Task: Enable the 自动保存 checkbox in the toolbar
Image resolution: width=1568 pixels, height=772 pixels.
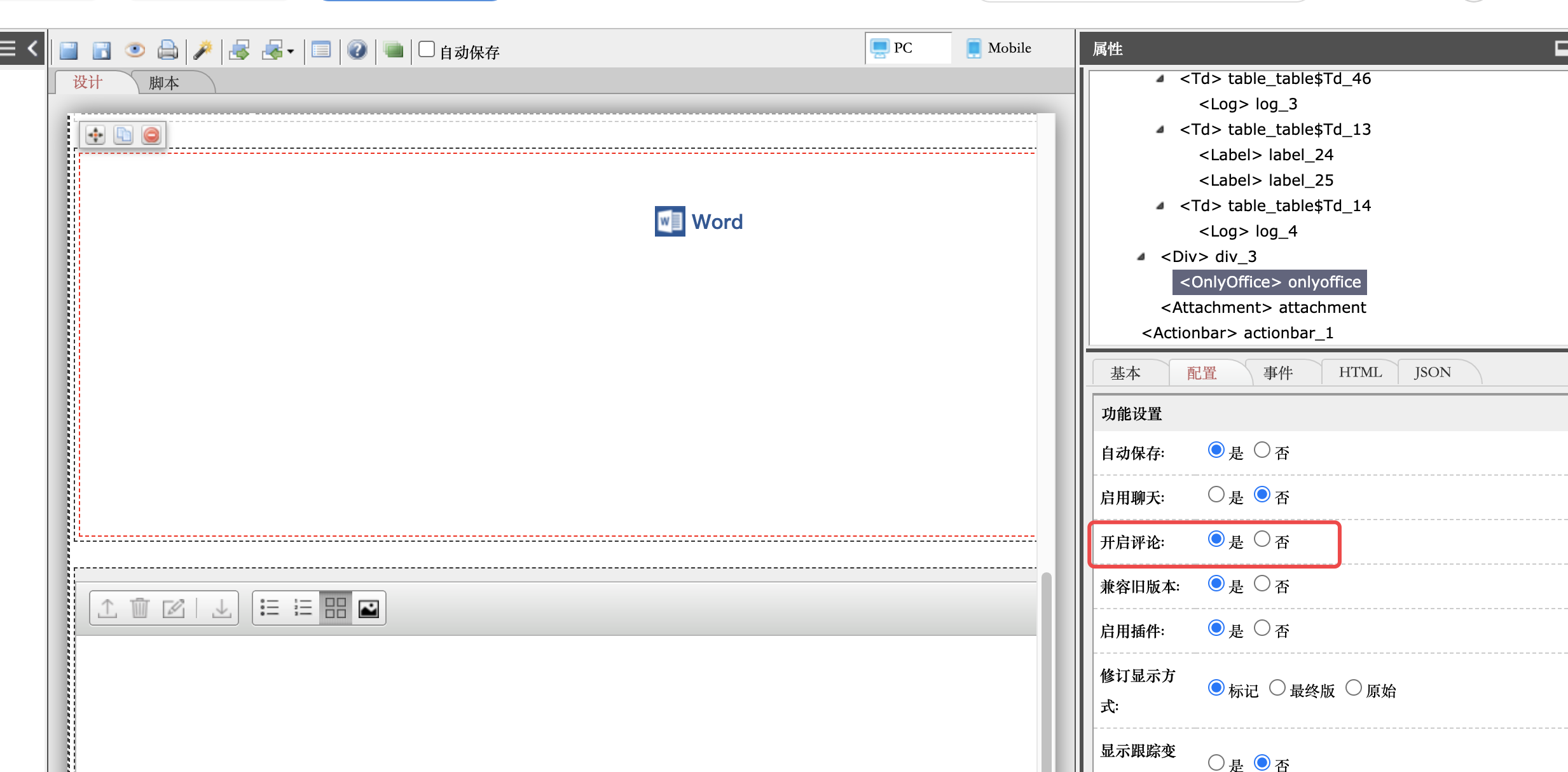Action: [x=427, y=49]
